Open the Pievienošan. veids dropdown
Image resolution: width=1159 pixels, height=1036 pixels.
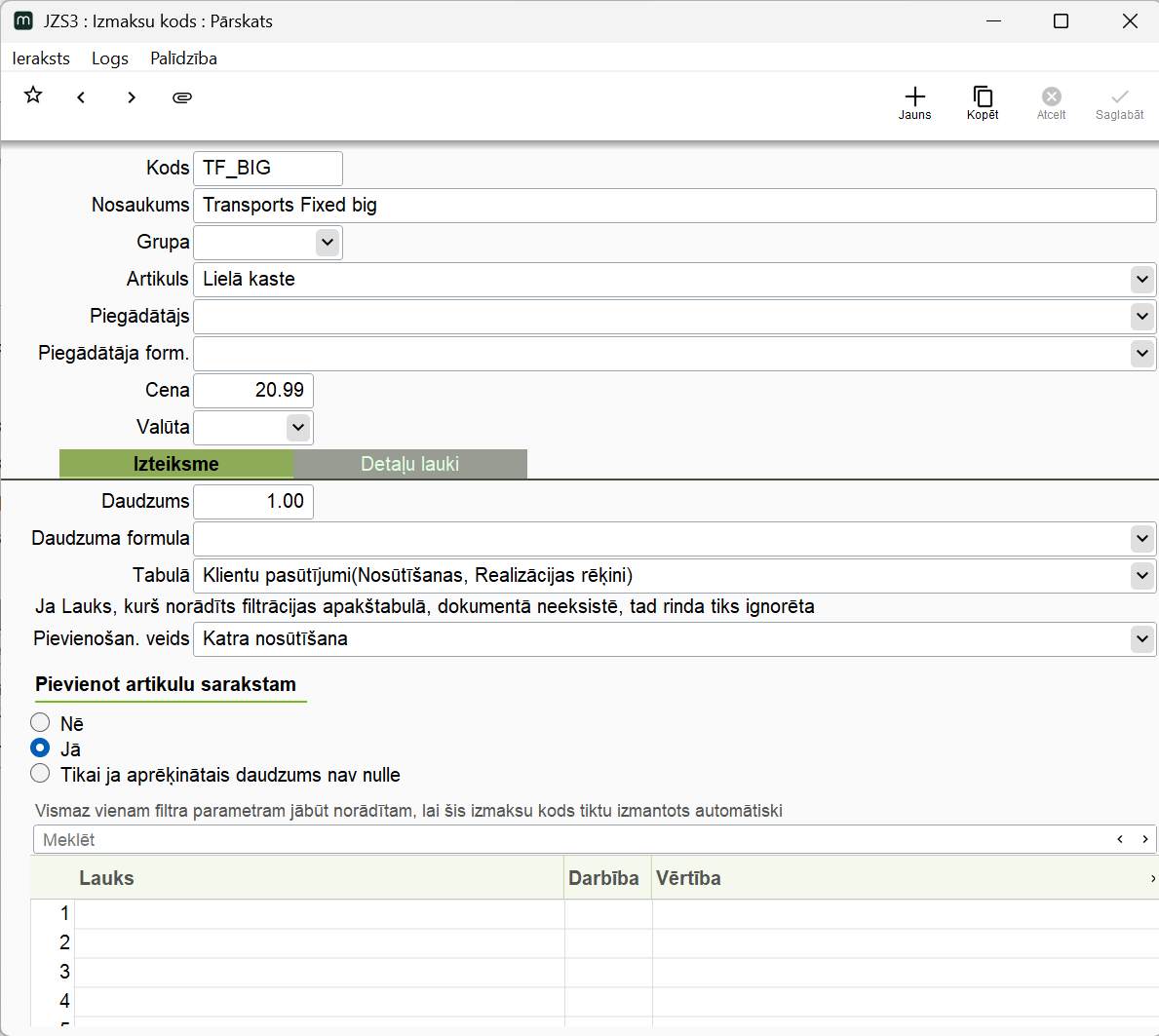[1142, 639]
